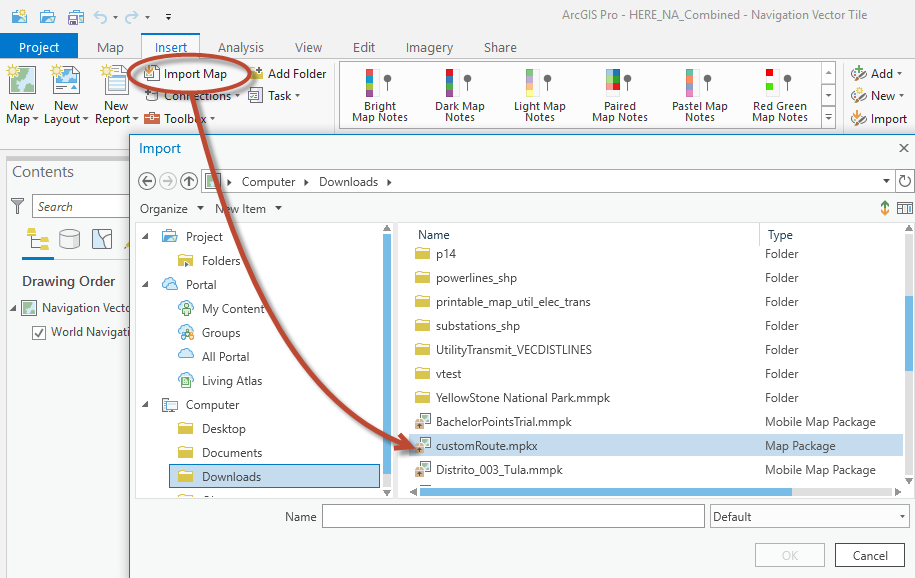The height and width of the screenshot is (578, 915).
Task: Expand the Map Notes gallery with bottom arrow
Action: [828, 117]
